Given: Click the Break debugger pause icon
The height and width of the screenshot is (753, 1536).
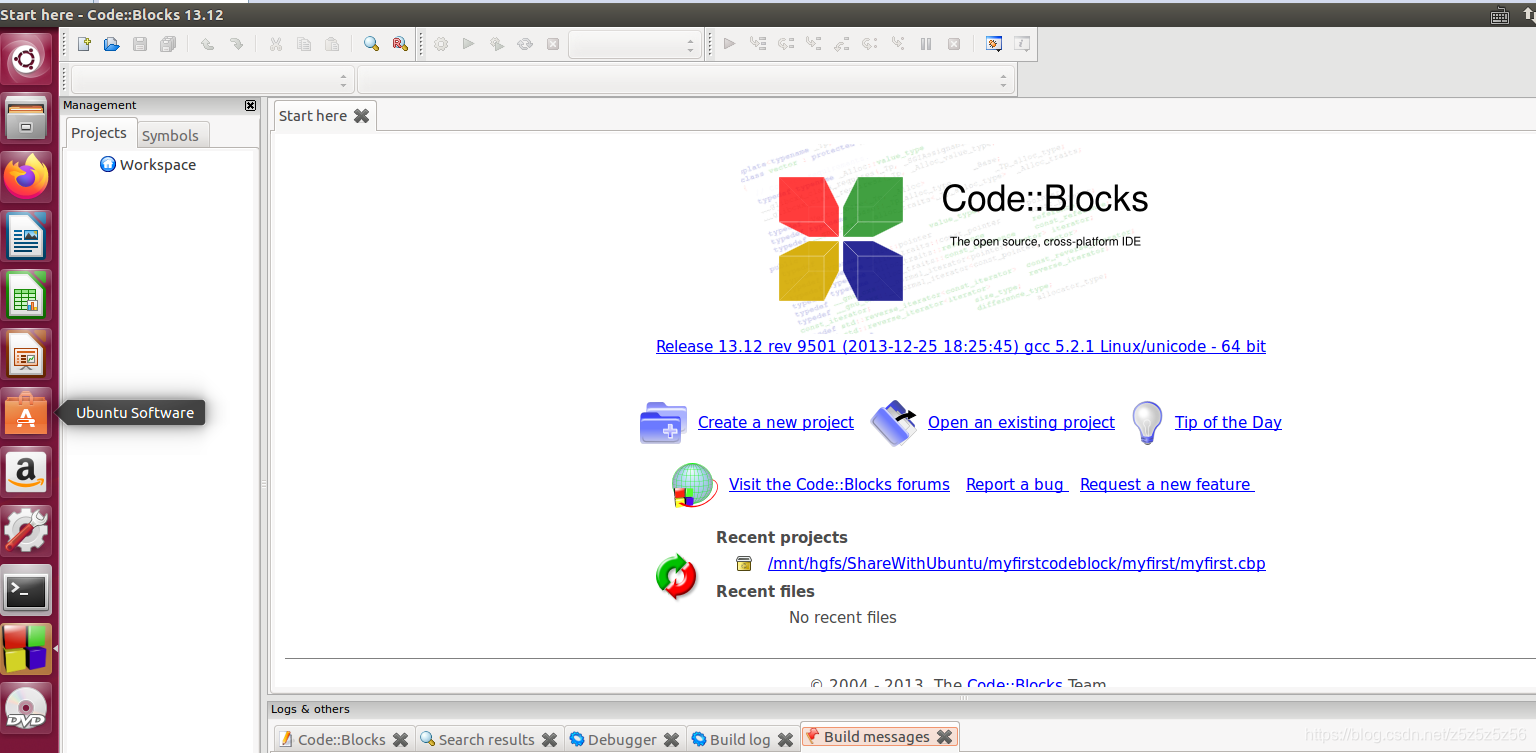Looking at the screenshot, I should click(926, 44).
